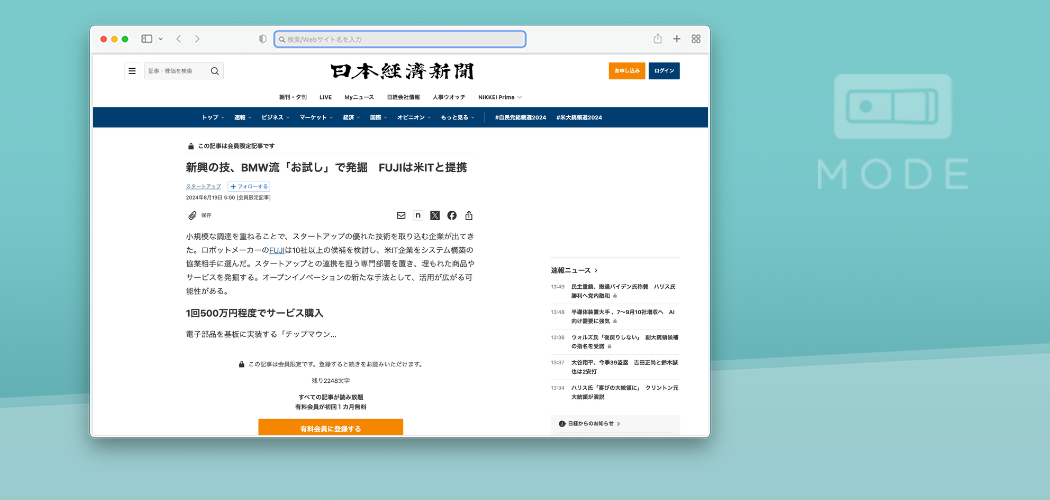Toggle follow for スタートアップ topic
This screenshot has height=500, width=1050.
(x=249, y=186)
